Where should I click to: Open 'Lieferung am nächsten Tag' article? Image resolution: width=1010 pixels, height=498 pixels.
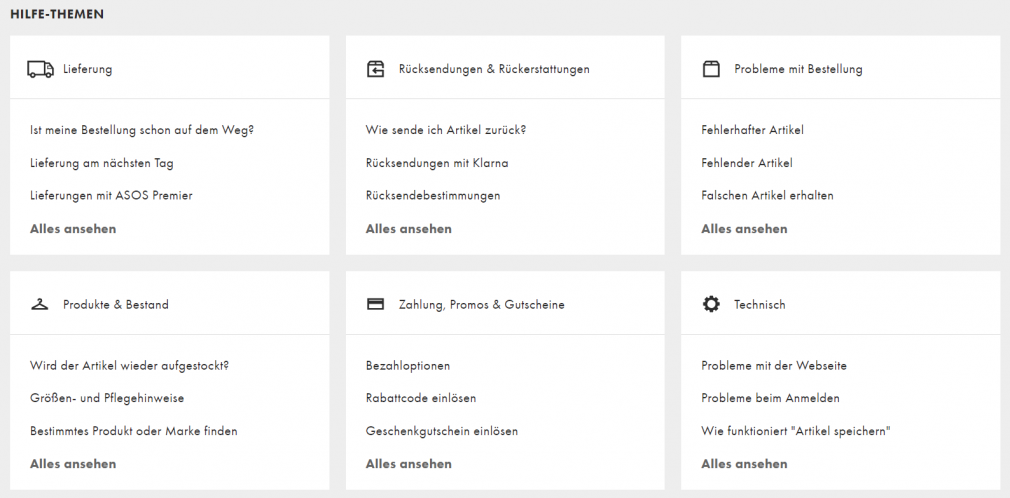click(102, 163)
